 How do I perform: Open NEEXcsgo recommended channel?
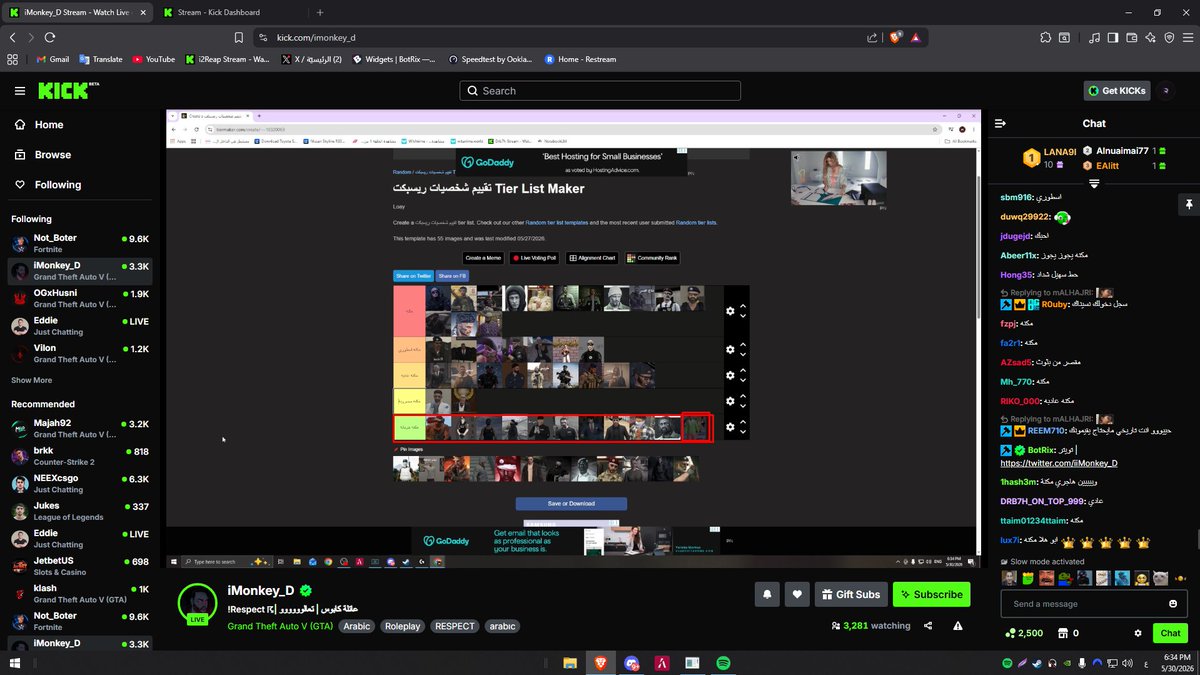pyautogui.click(x=80, y=484)
